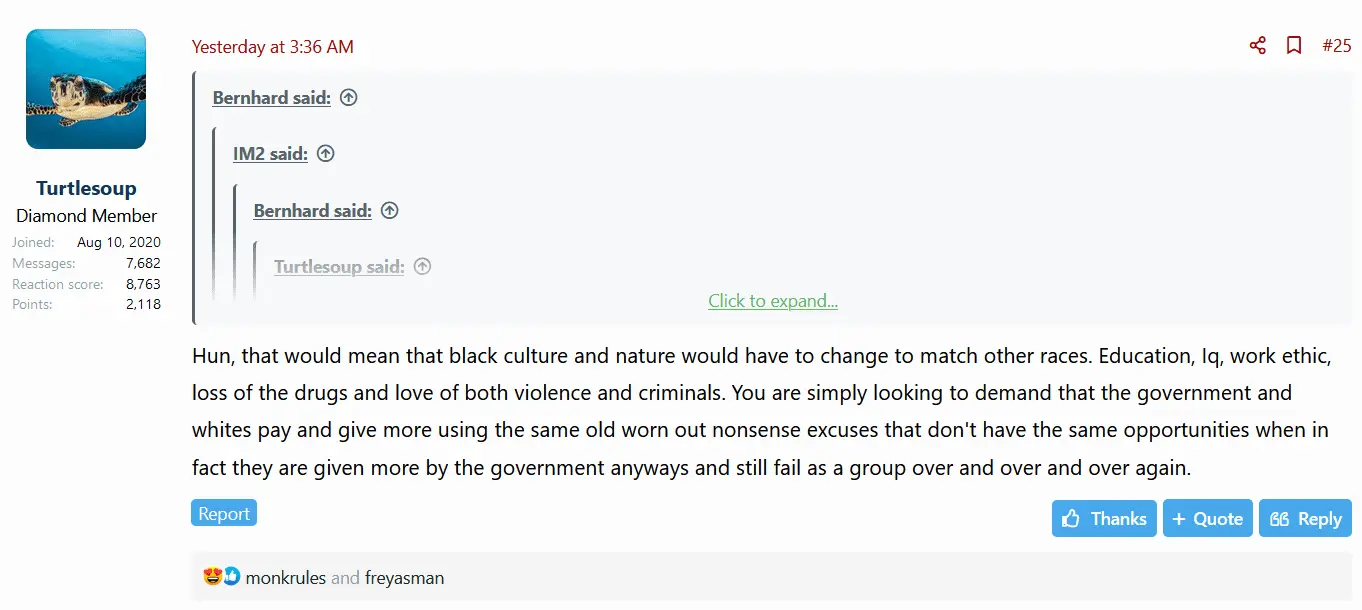Bookmark this post with the bookmark icon

pyautogui.click(x=1294, y=46)
